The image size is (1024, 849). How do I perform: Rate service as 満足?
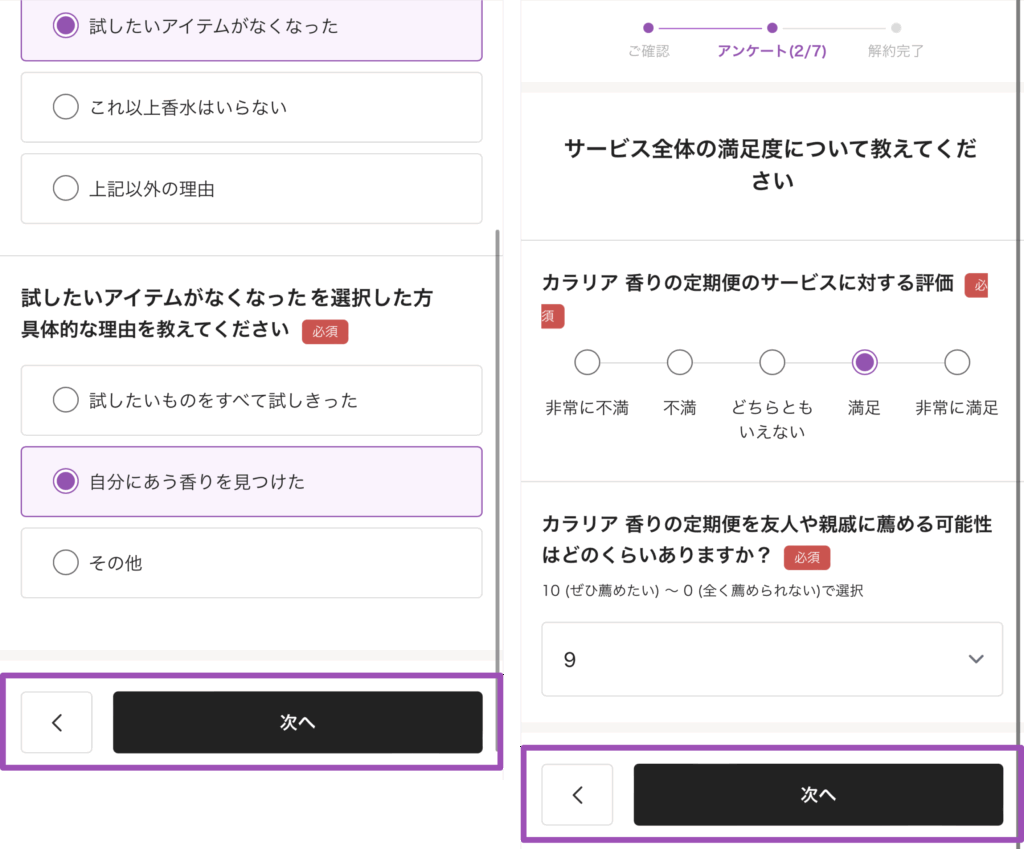[x=864, y=362]
